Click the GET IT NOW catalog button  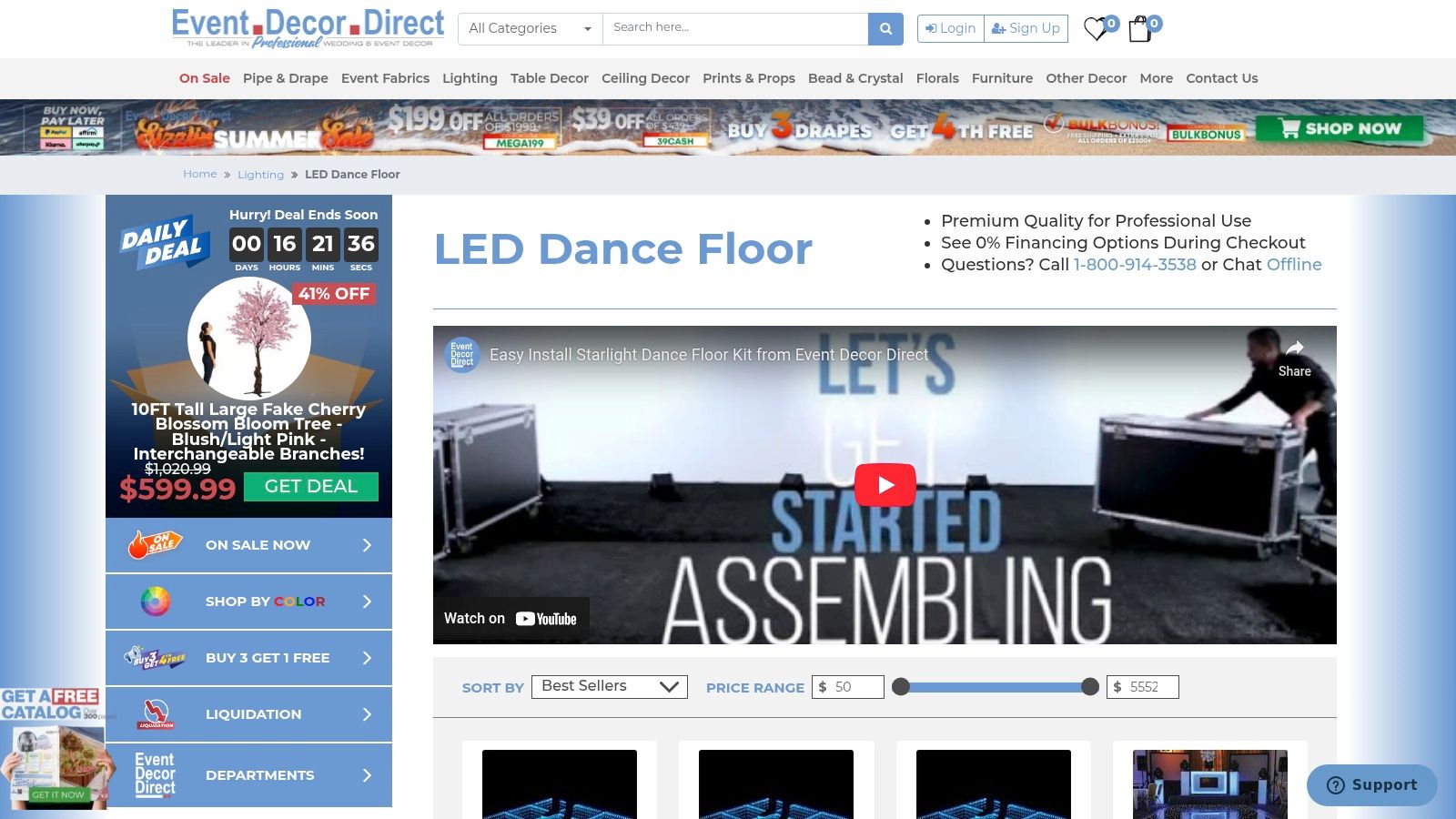tap(58, 794)
